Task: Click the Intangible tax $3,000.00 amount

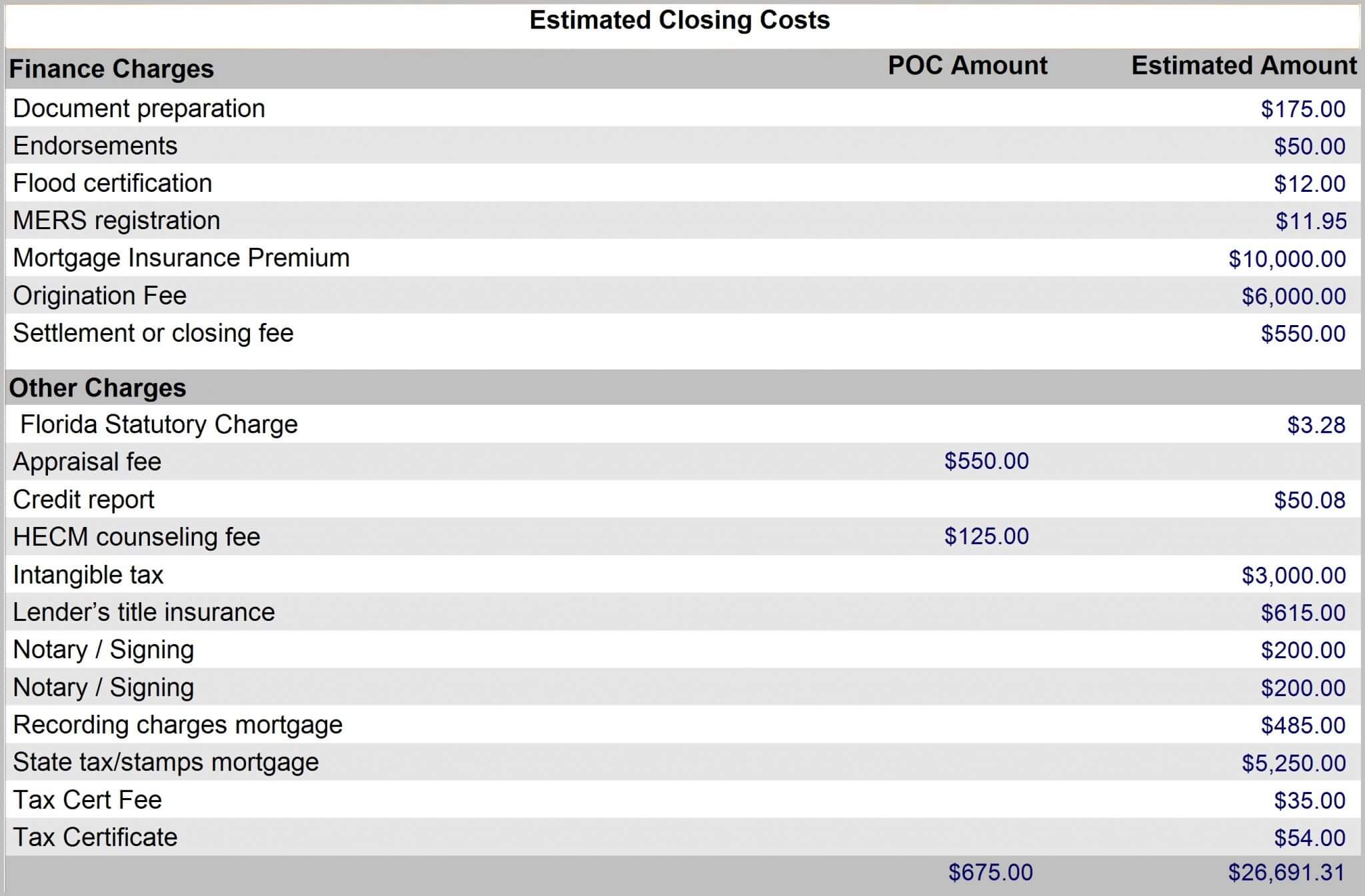Action: (x=1294, y=576)
